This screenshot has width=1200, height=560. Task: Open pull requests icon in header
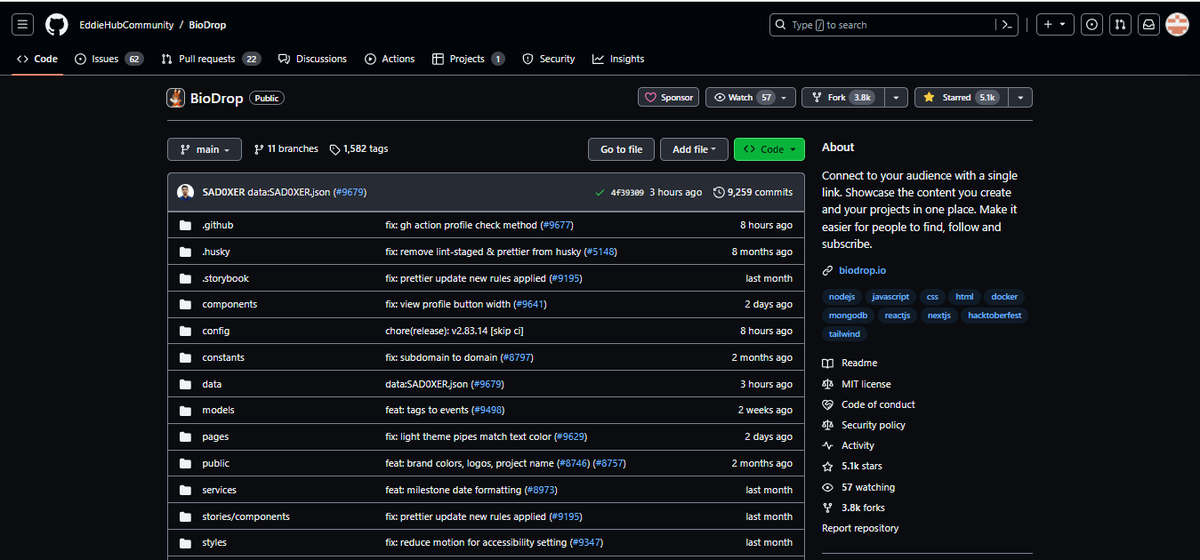click(x=1121, y=25)
